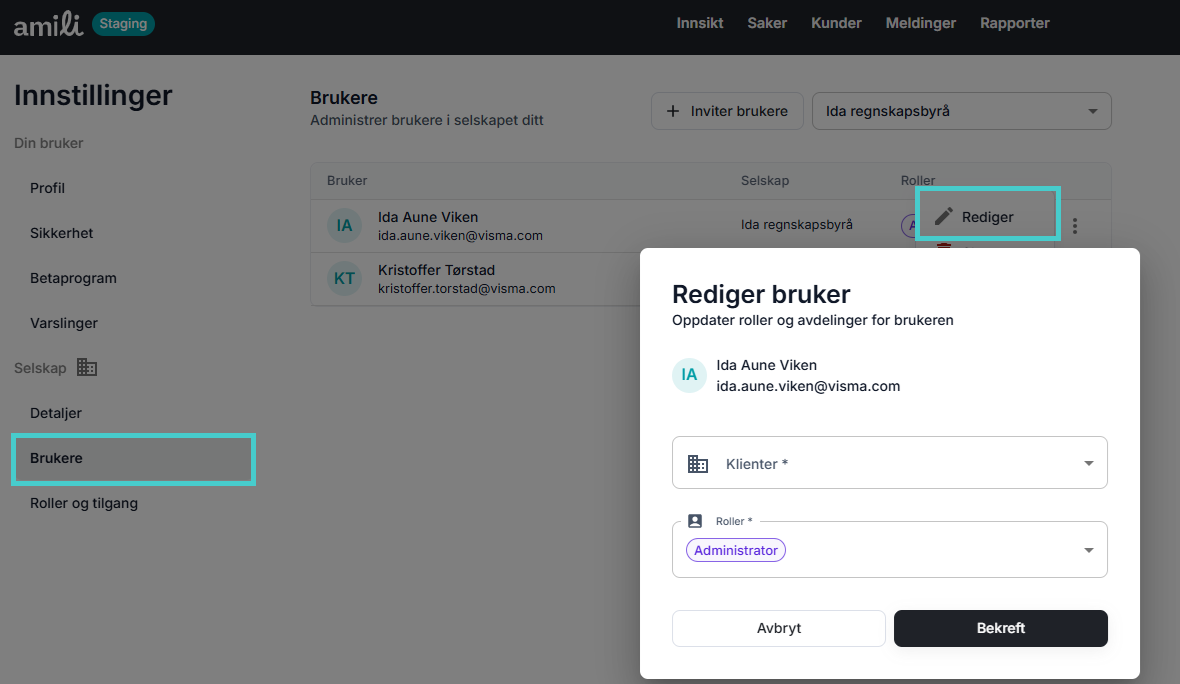The height and width of the screenshot is (684, 1180).
Task: Click the Roller dropdown arrow
Action: click(x=1088, y=550)
